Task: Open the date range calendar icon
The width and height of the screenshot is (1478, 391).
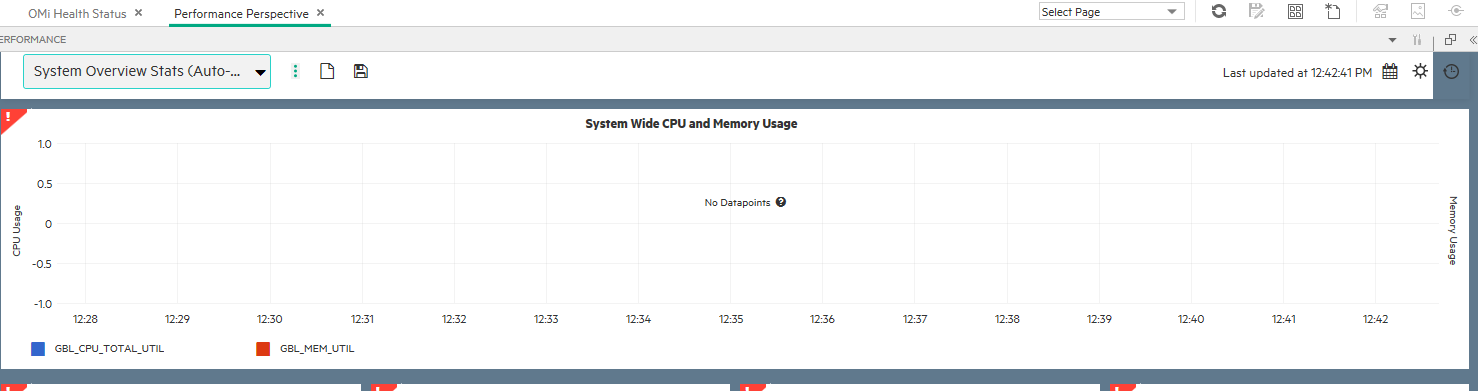Action: 1389,71
